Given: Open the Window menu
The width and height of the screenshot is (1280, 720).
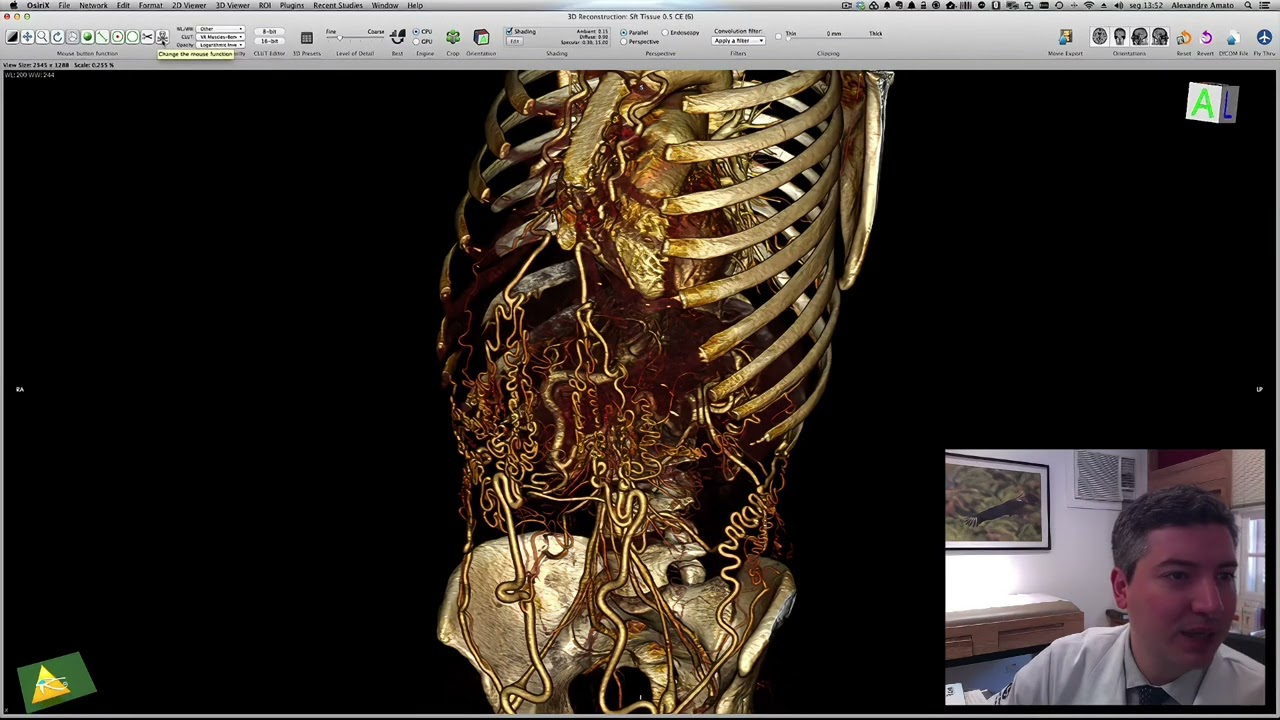Looking at the screenshot, I should [385, 5].
